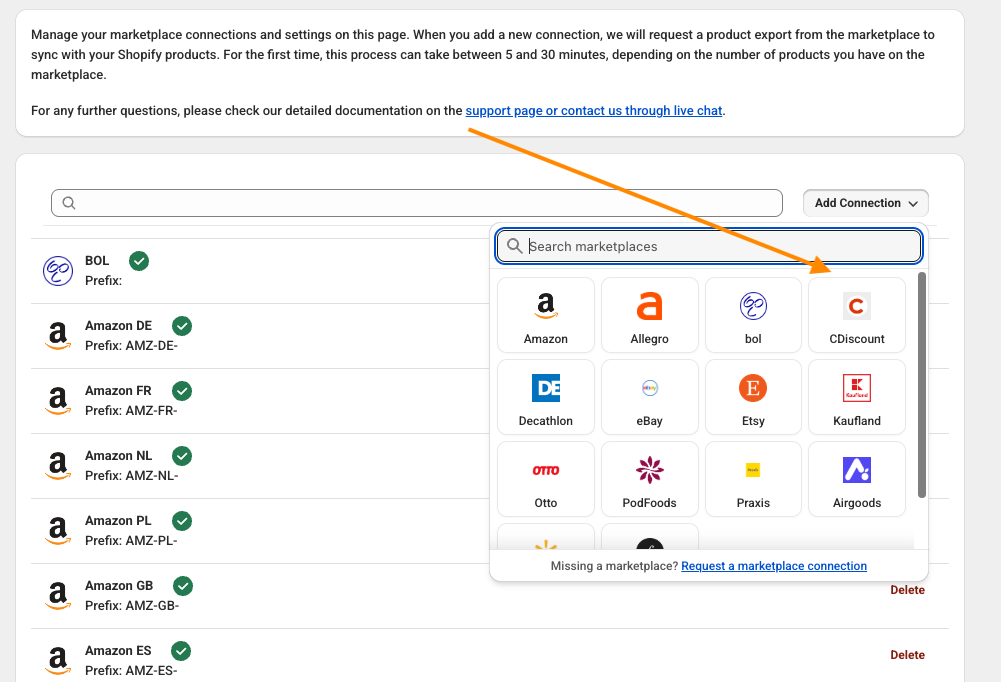This screenshot has width=1001, height=682.
Task: Pick the PodFoods marketplace tile
Action: pos(649,479)
